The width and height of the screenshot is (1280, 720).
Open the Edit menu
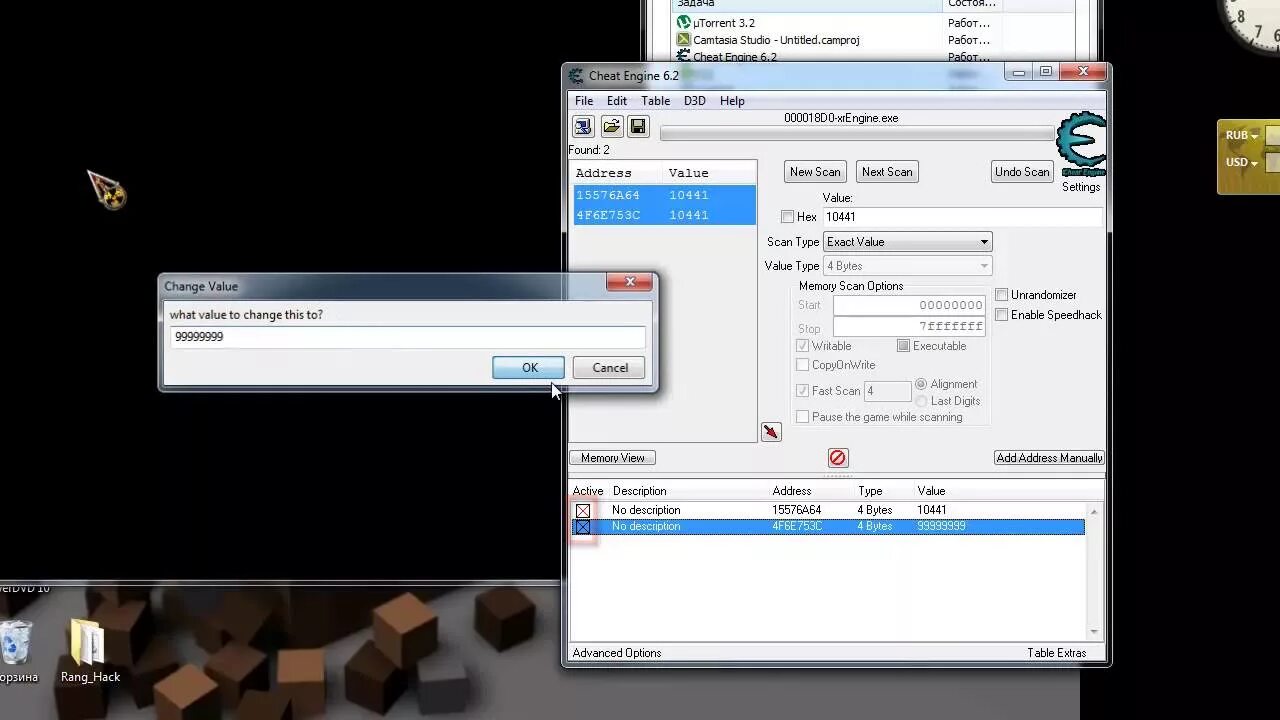617,101
